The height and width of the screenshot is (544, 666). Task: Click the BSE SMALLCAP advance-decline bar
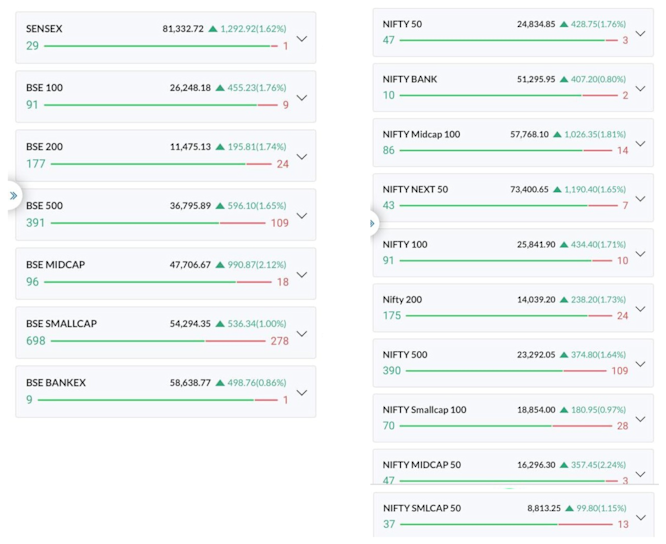pyautogui.click(x=158, y=341)
